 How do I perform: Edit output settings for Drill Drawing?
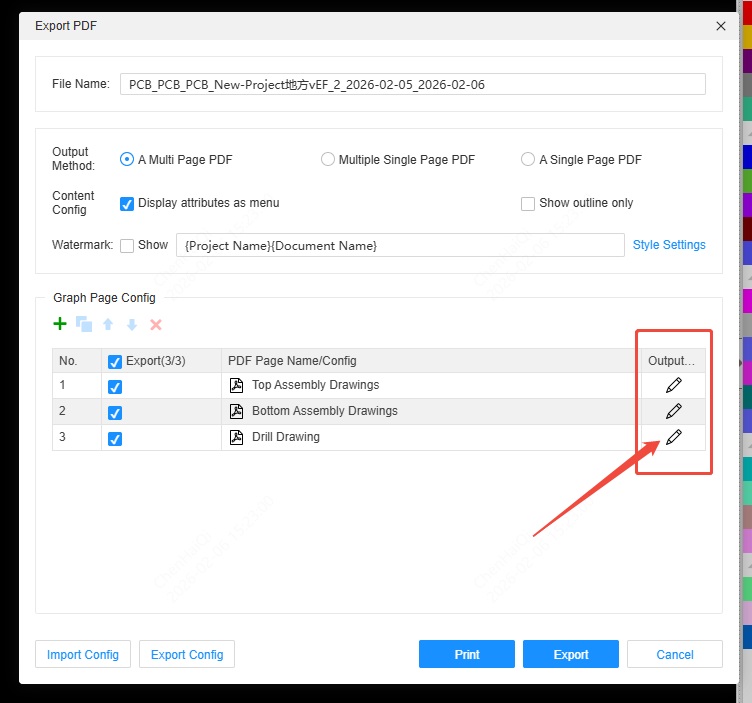[x=674, y=437]
